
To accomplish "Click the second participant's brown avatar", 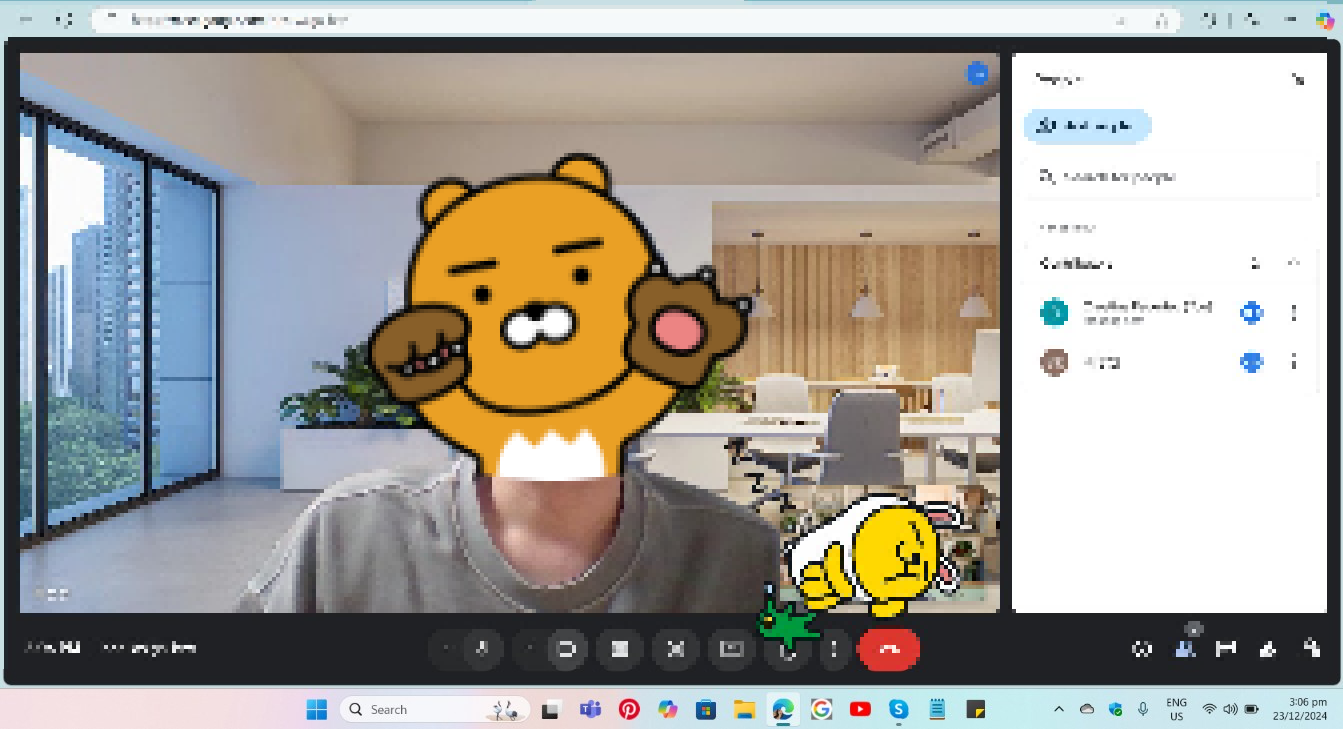I will click(x=1054, y=362).
